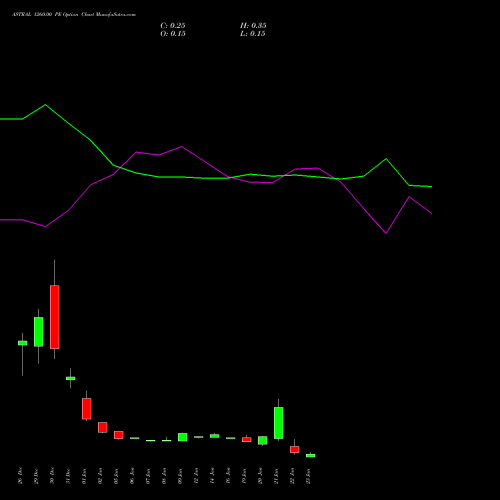Click the red candle for 01 Jan
This screenshot has height=500, width=500.
click(x=87, y=409)
